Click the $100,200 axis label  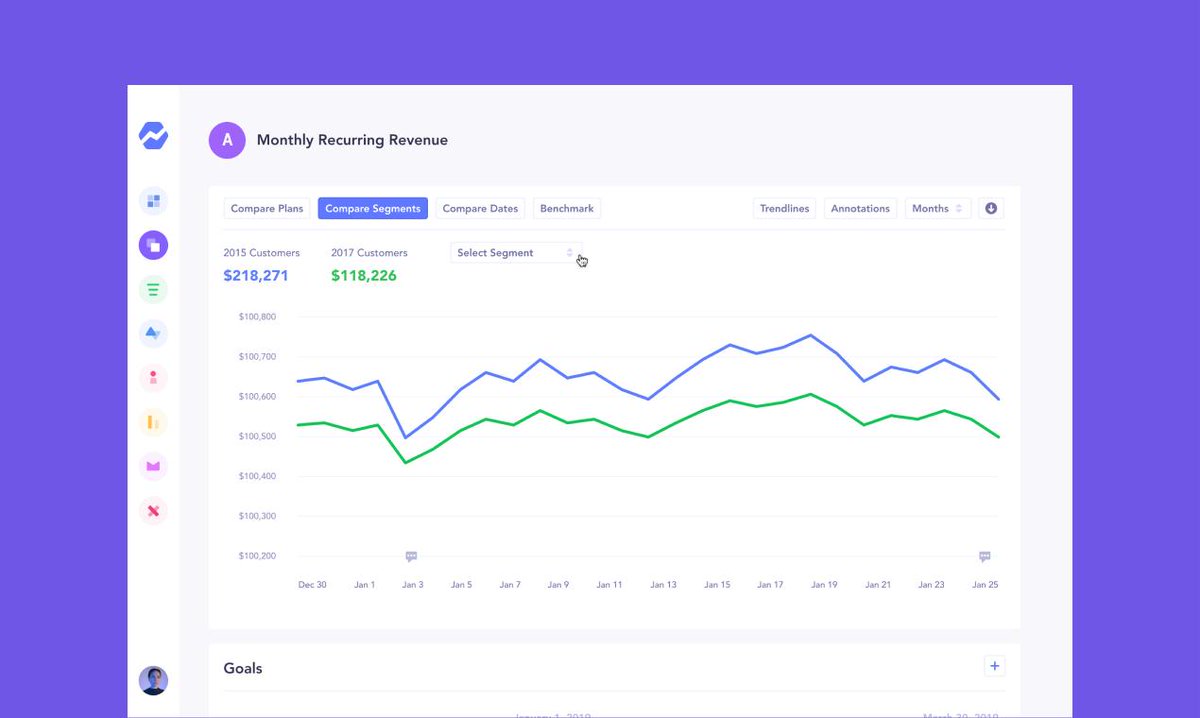tap(258, 556)
